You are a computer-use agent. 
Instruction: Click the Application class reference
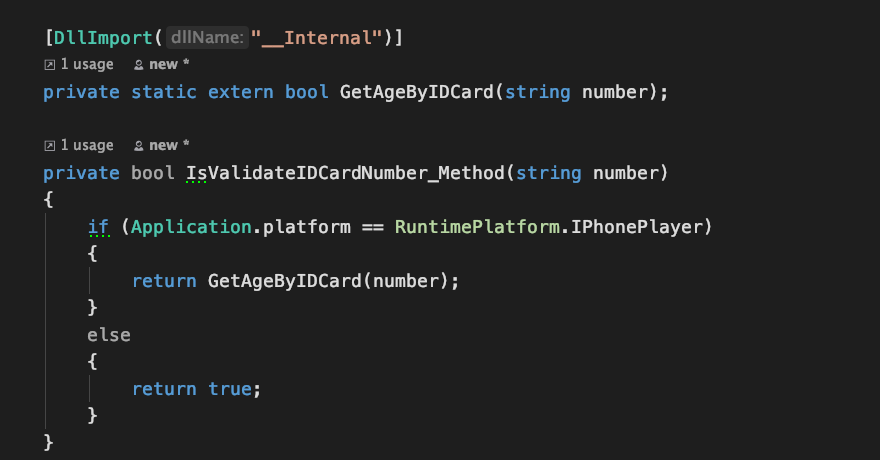point(191,227)
